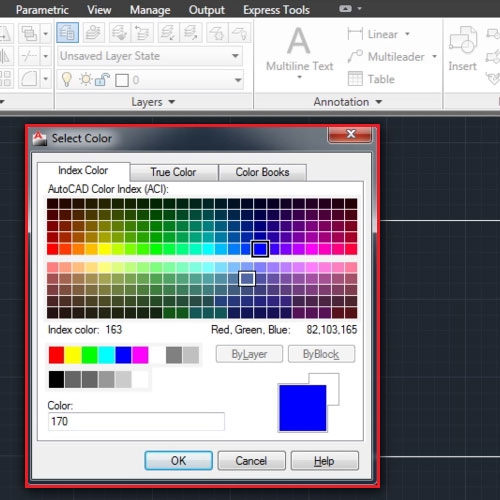The image size is (500, 500).
Task: Switch to the True Color tab
Action: click(174, 172)
